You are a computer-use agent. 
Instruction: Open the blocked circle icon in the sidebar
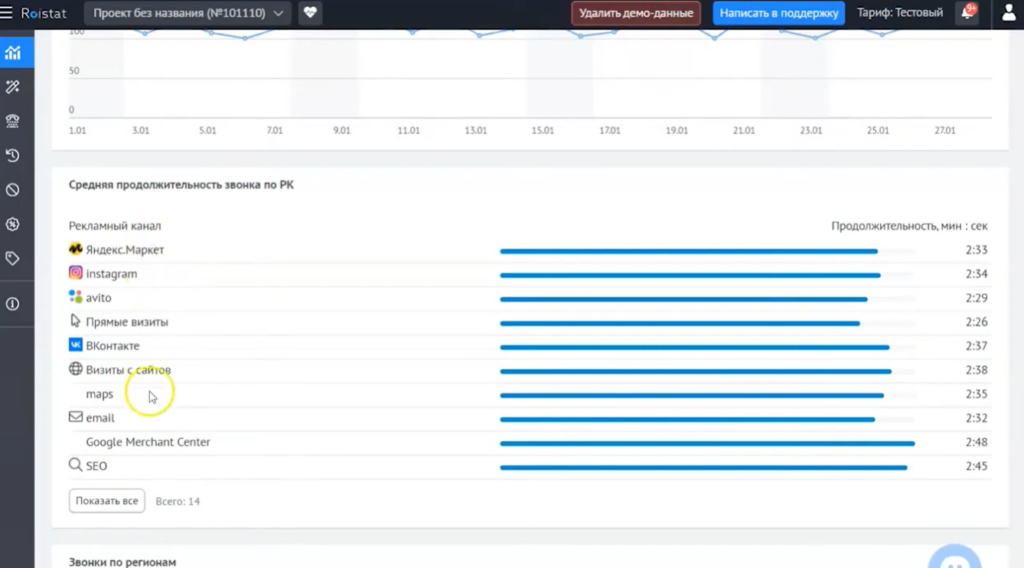click(13, 190)
